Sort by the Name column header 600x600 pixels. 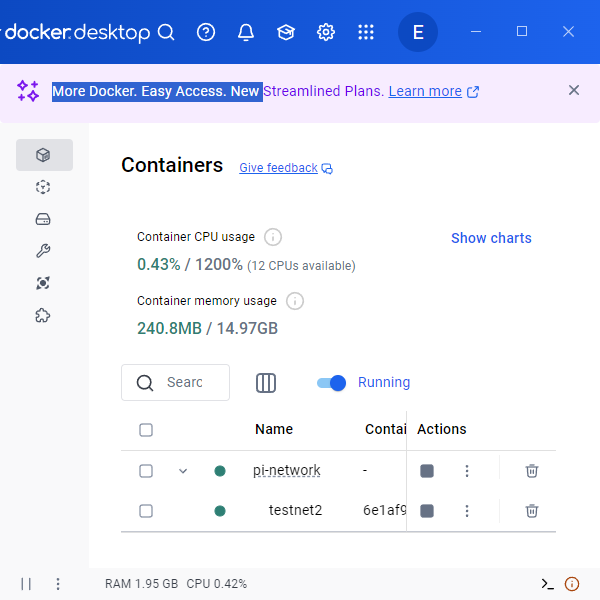pyautogui.click(x=274, y=429)
